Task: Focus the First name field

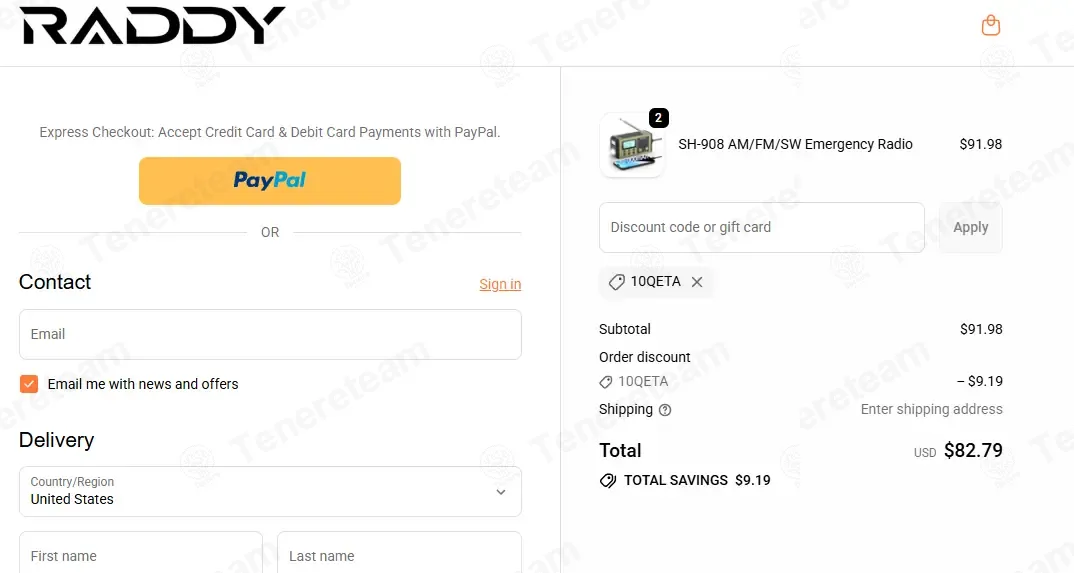Action: (x=141, y=552)
